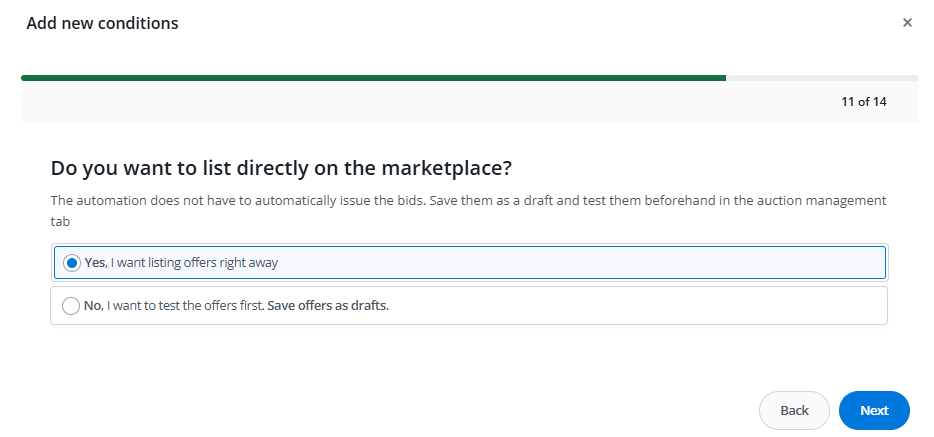This screenshot has height=437, width=934.
Task: Click the bold "No" word in second option
Action: pos(93,306)
